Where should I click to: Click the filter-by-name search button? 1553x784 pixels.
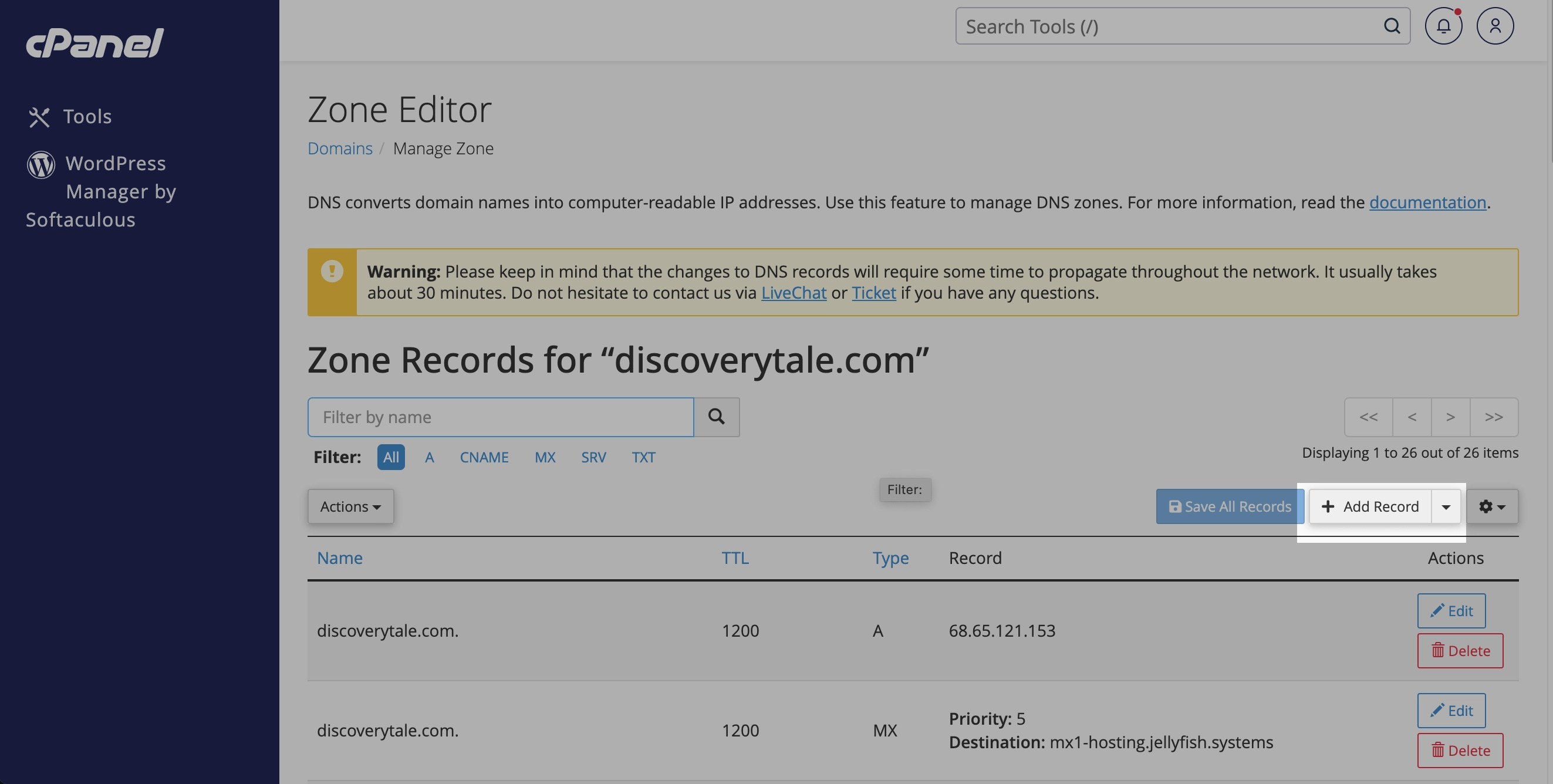click(716, 417)
